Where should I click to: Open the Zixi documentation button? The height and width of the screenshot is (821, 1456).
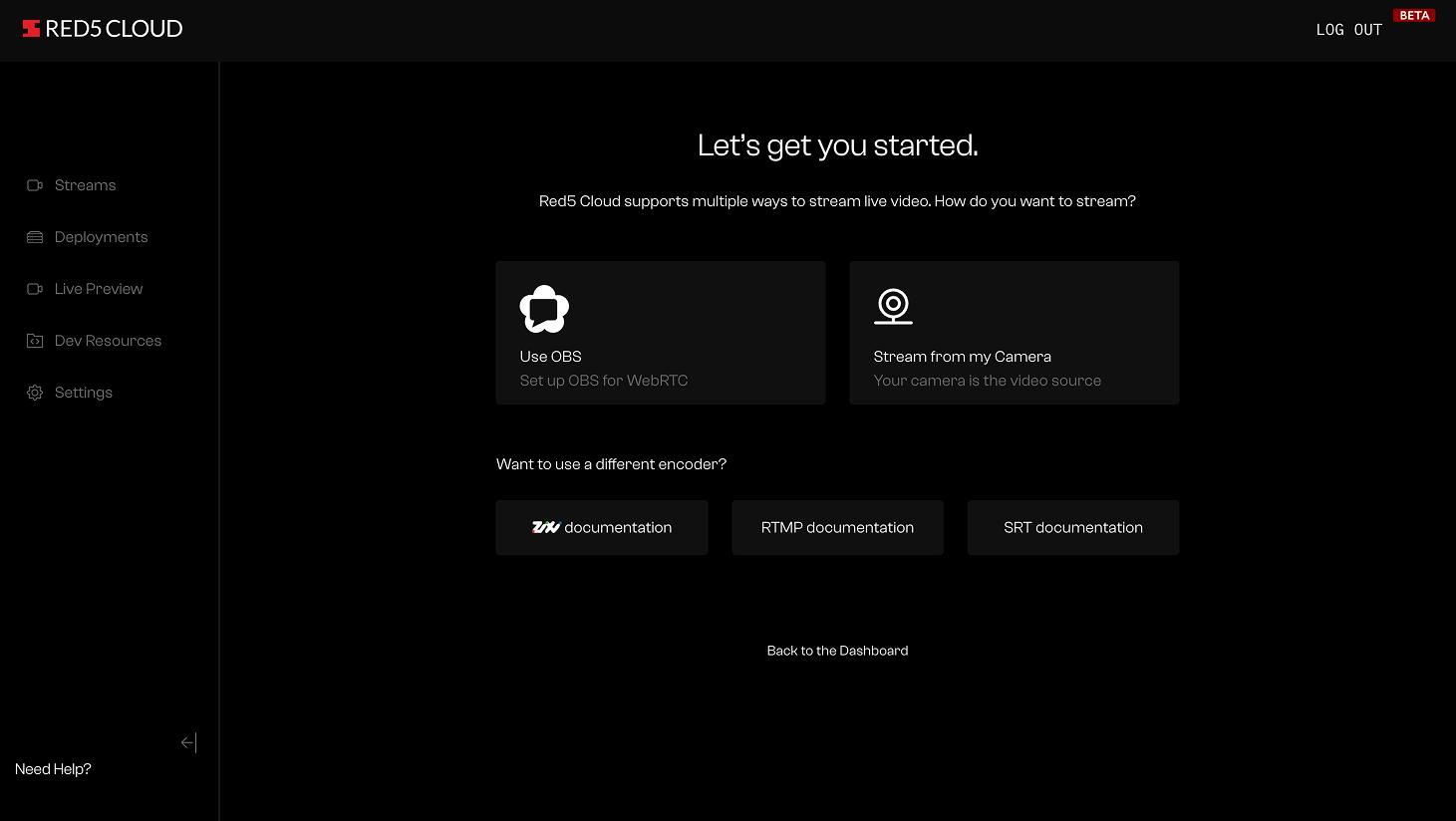(x=602, y=527)
